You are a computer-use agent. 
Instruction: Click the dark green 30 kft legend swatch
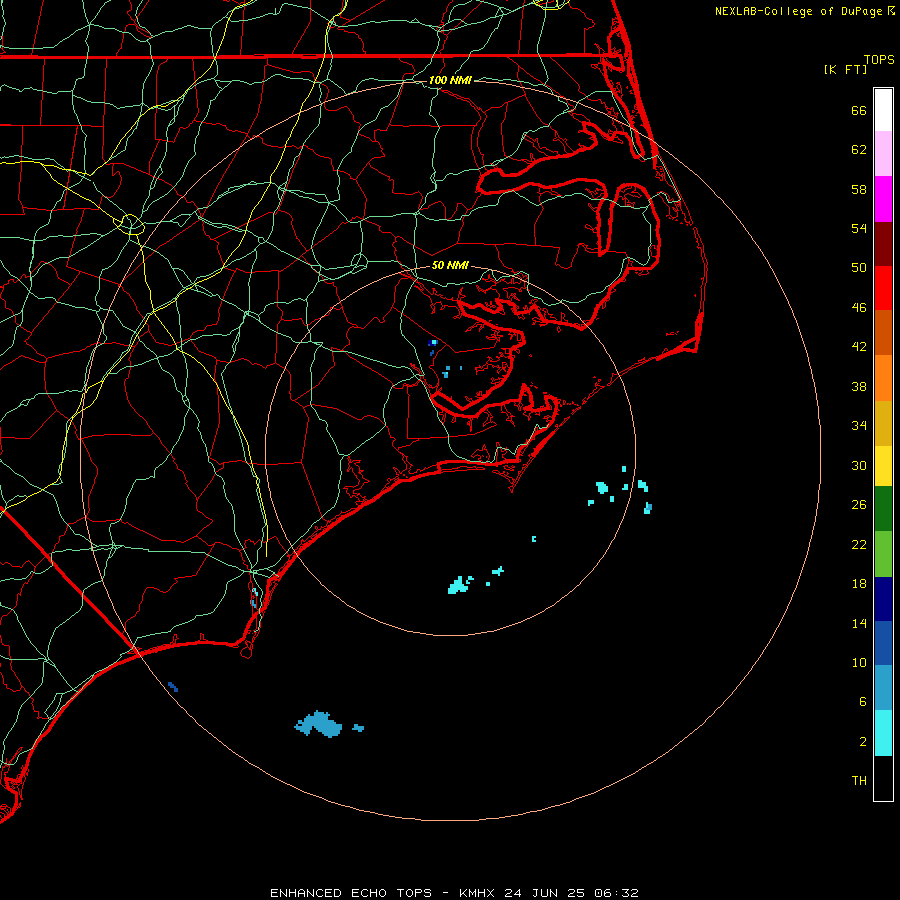click(x=883, y=509)
